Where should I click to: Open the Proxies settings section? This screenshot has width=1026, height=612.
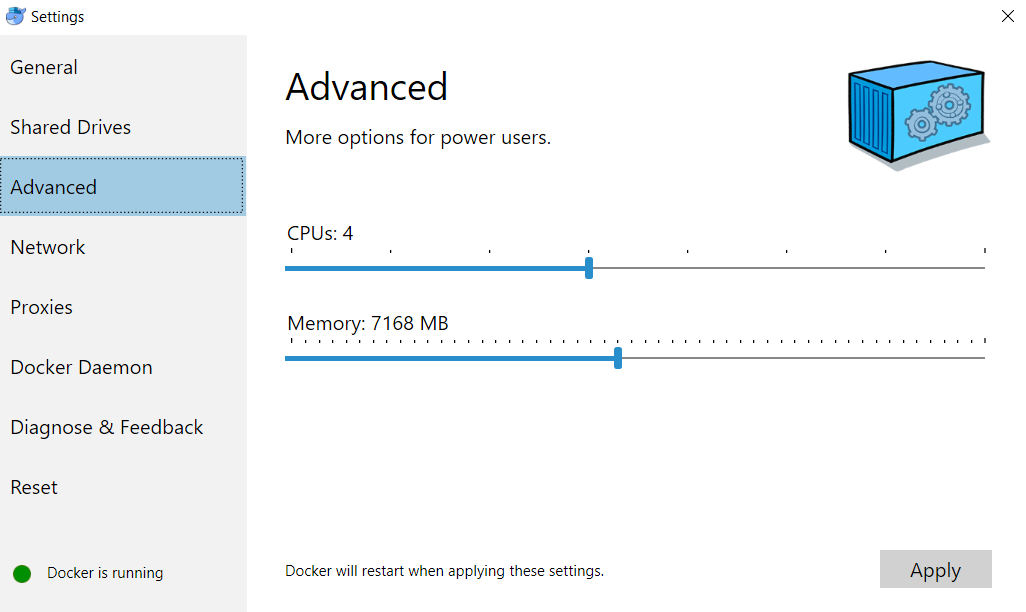point(41,307)
